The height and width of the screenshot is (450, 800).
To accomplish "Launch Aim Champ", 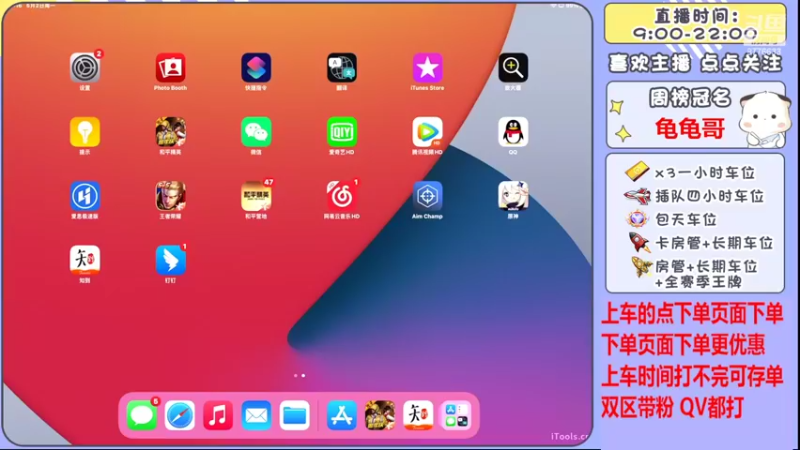I will click(428, 196).
